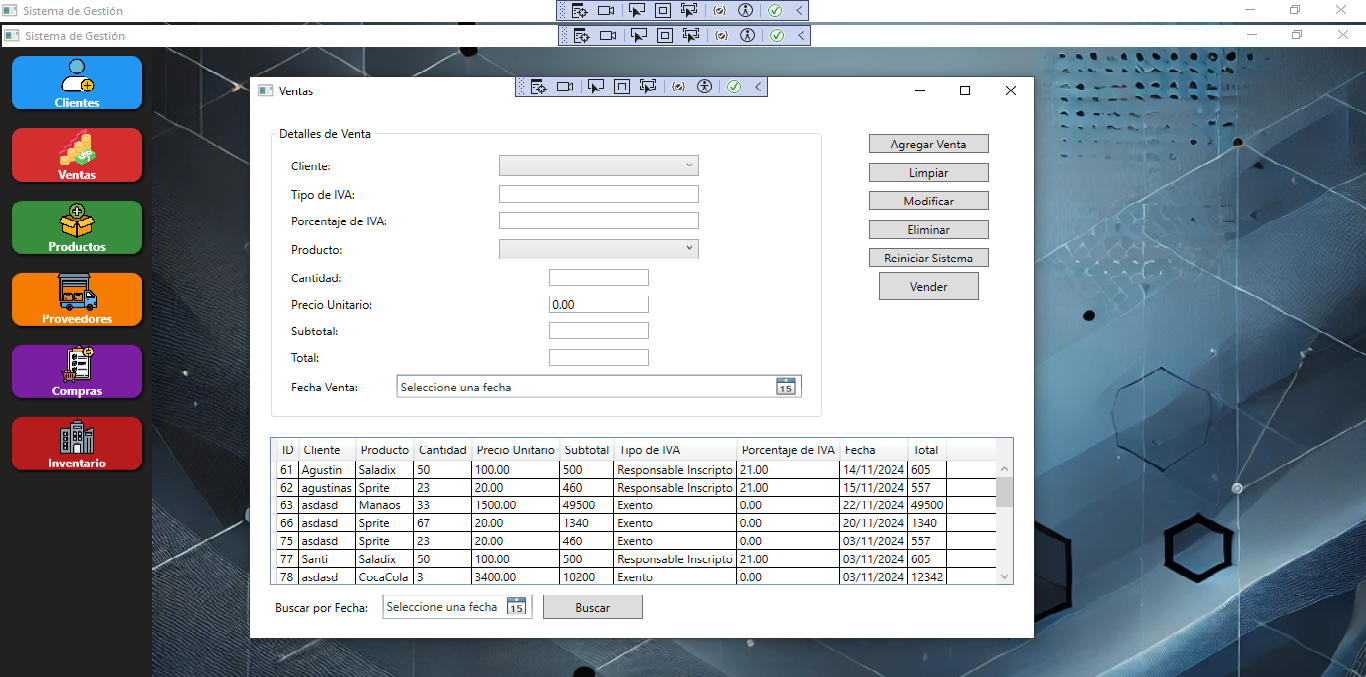Image resolution: width=1366 pixels, height=677 pixels.
Task: Click the Agregar Venta button
Action: [x=928, y=144]
